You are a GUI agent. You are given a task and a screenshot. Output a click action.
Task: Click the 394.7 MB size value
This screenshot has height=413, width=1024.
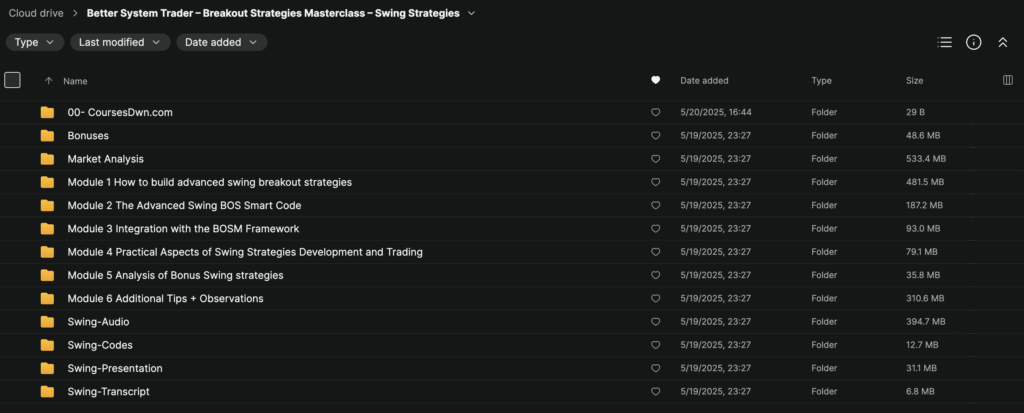925,322
